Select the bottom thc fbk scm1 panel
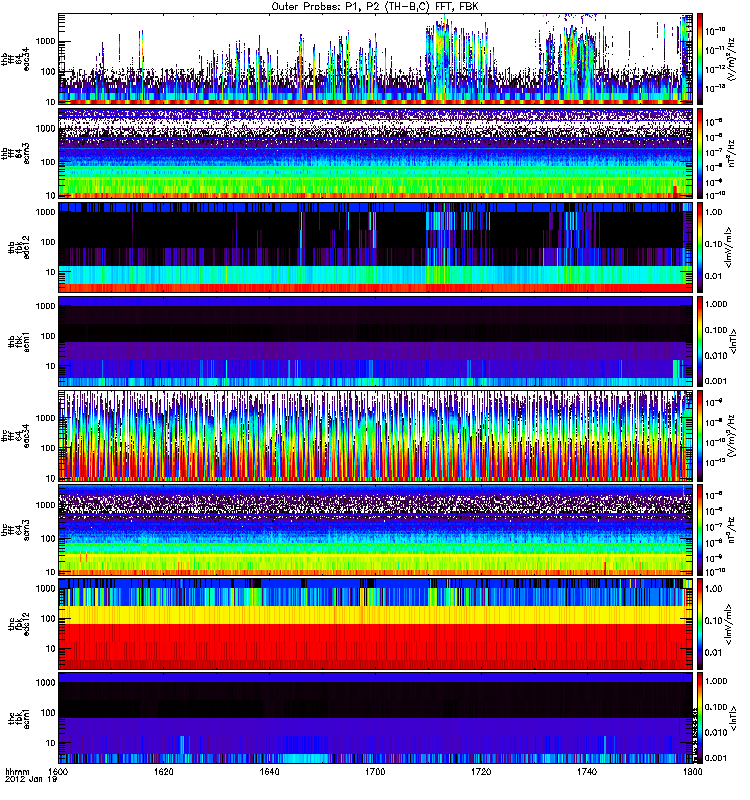The image size is (750, 800). [375, 718]
